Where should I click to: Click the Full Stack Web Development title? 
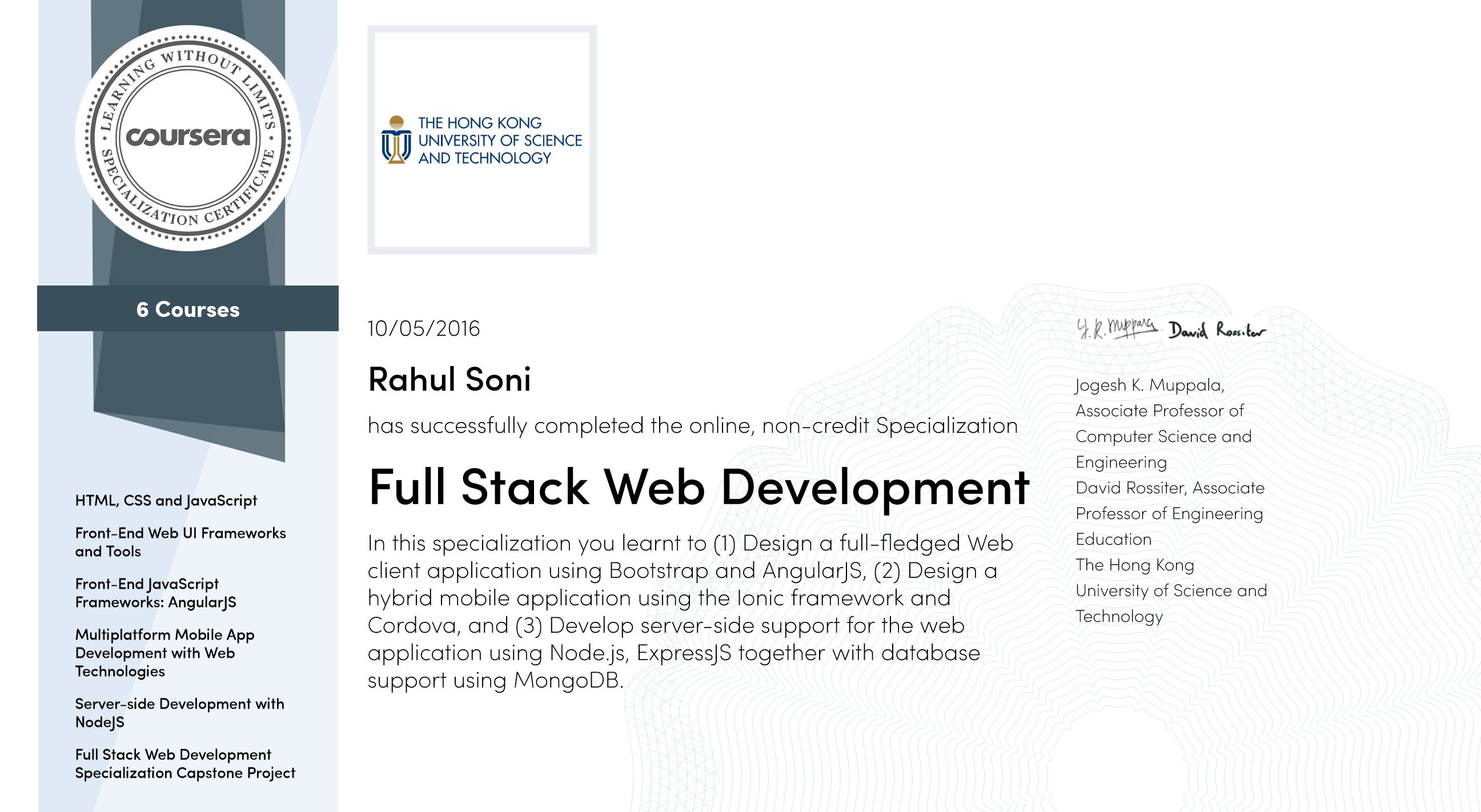(x=698, y=487)
